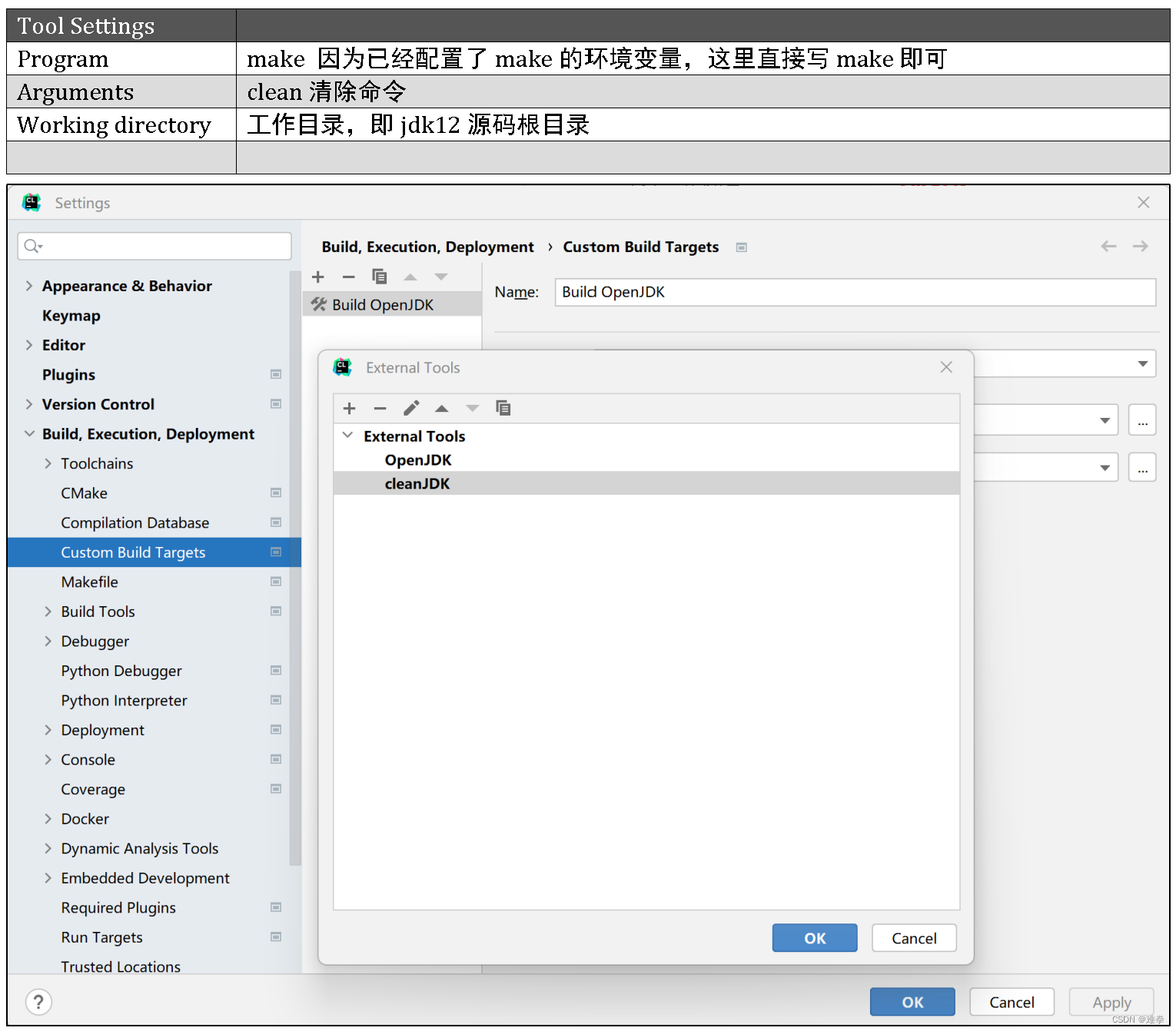Click Build, Execution, Deployment breadcrumb
This screenshot has height=1031, width=1176.
pos(427,247)
